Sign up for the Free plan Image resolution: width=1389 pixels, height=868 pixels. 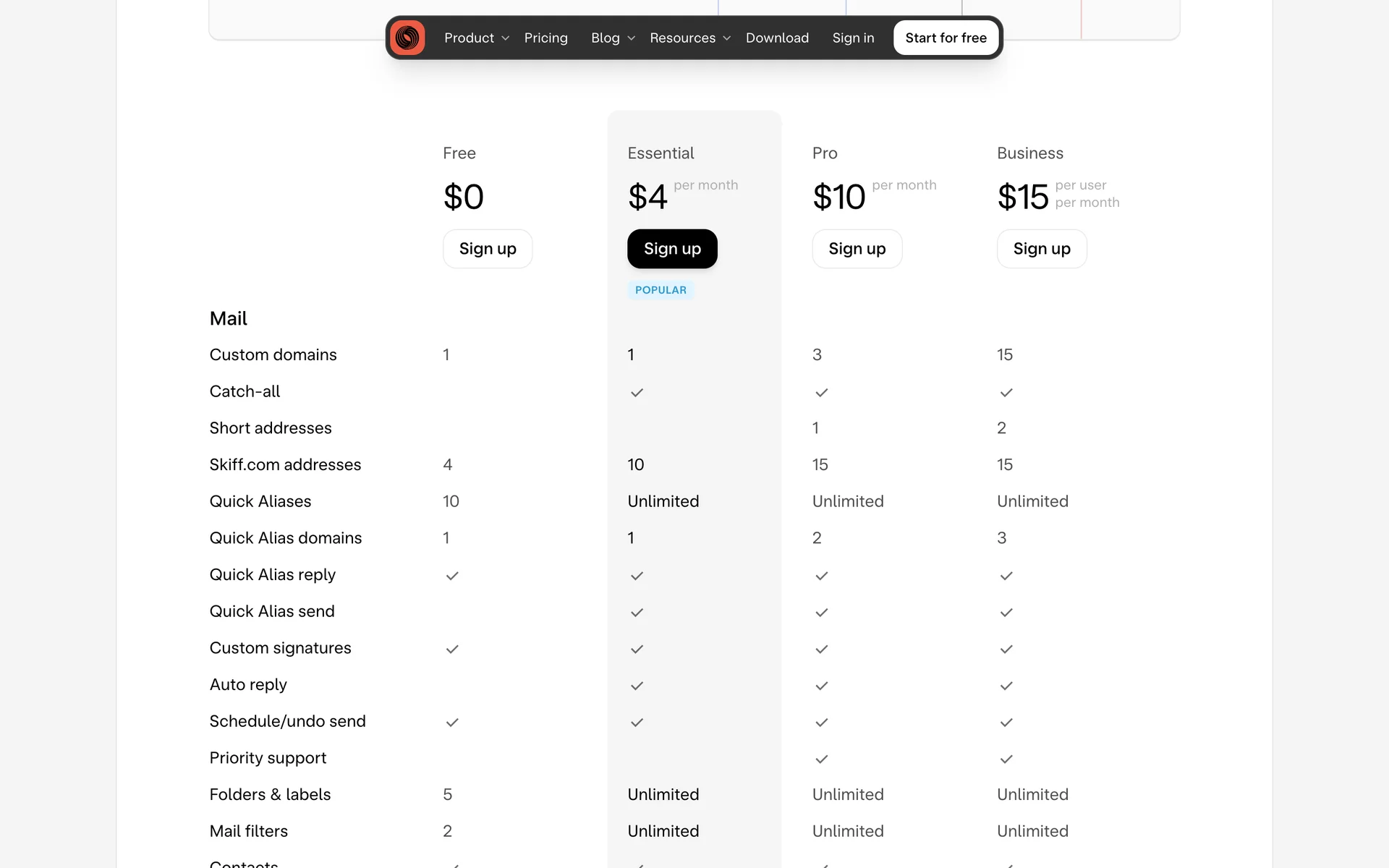488,249
